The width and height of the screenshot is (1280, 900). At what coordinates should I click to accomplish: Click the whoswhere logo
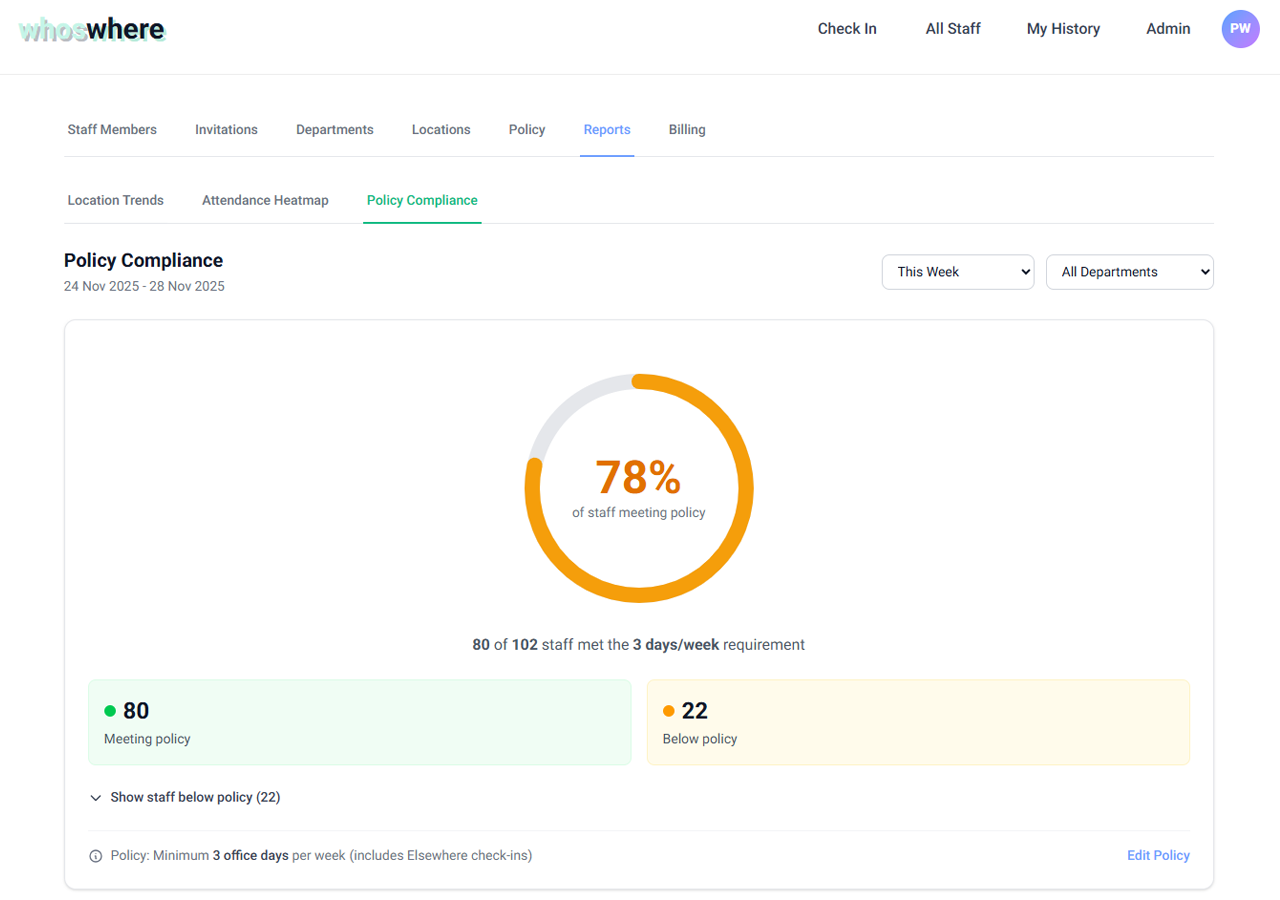pos(92,30)
